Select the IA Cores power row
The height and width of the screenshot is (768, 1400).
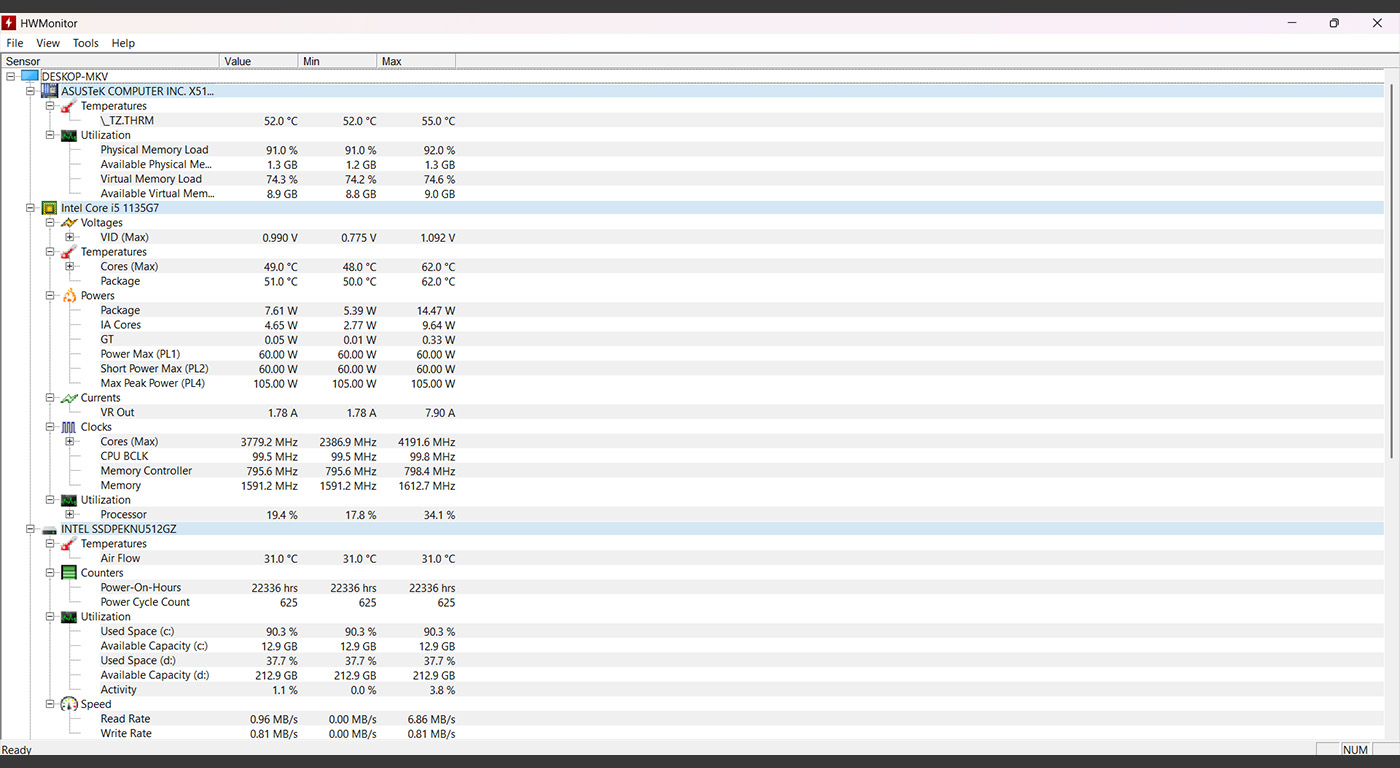pos(691,325)
